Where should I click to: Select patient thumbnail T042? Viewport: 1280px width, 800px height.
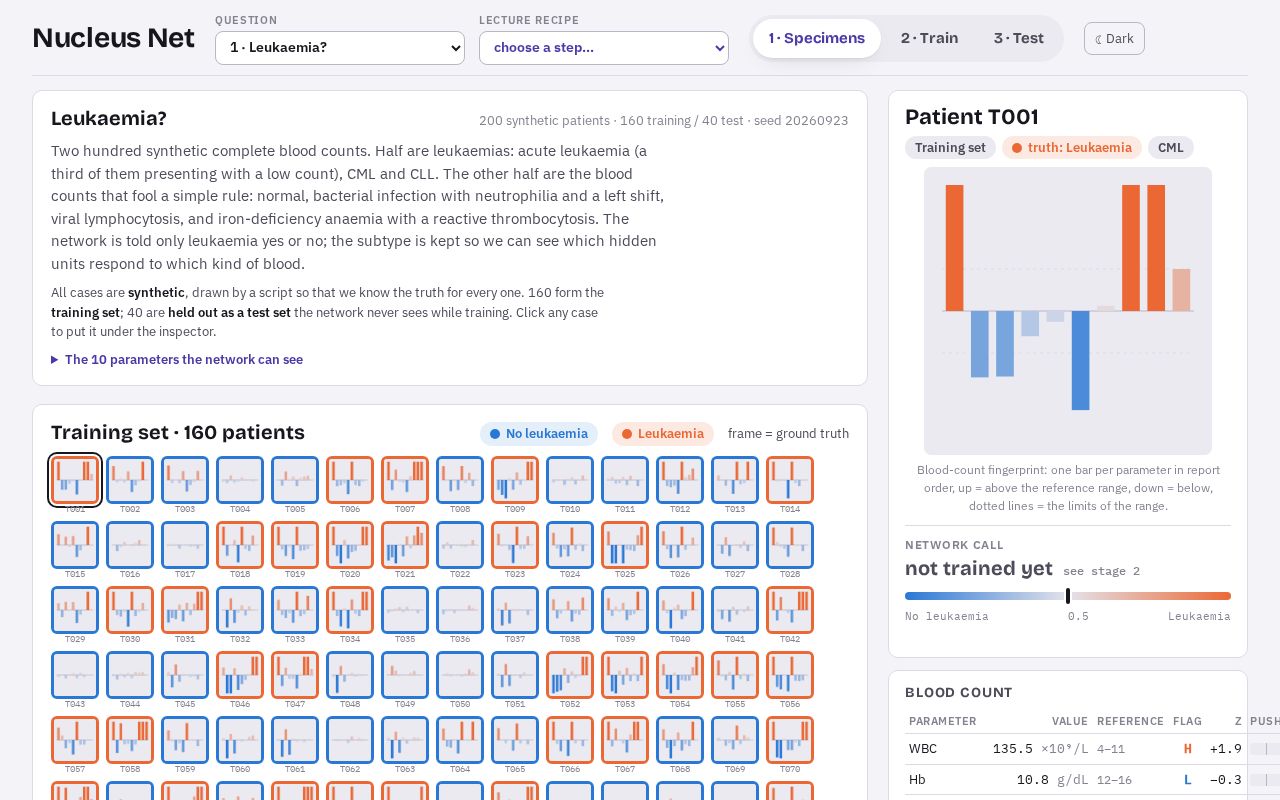coord(790,610)
